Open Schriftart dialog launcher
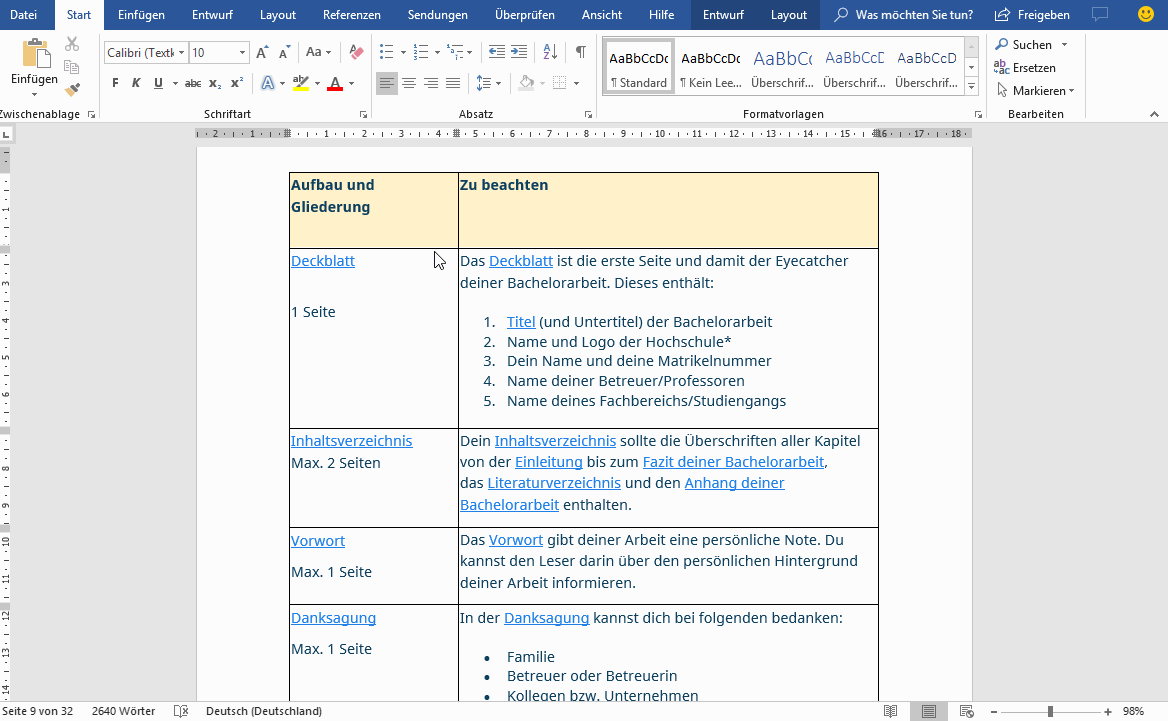This screenshot has height=721, width=1168. (x=364, y=115)
